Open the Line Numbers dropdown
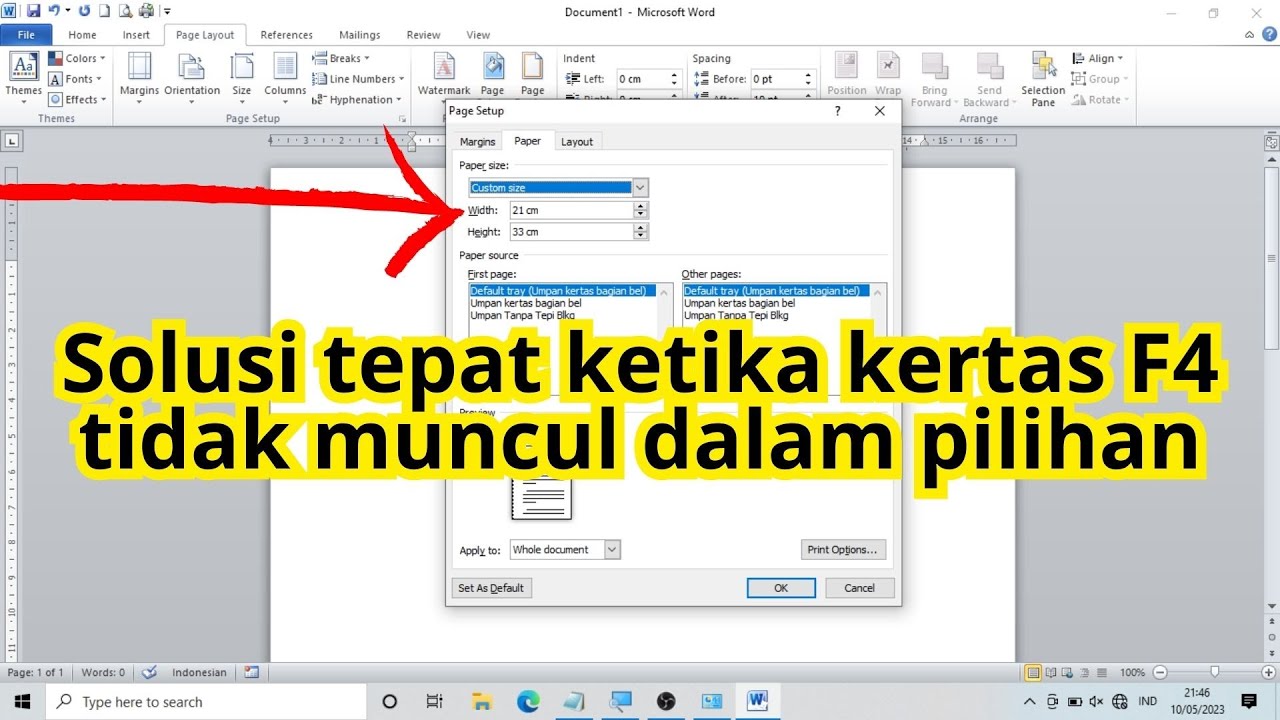The height and width of the screenshot is (720, 1280). (358, 79)
